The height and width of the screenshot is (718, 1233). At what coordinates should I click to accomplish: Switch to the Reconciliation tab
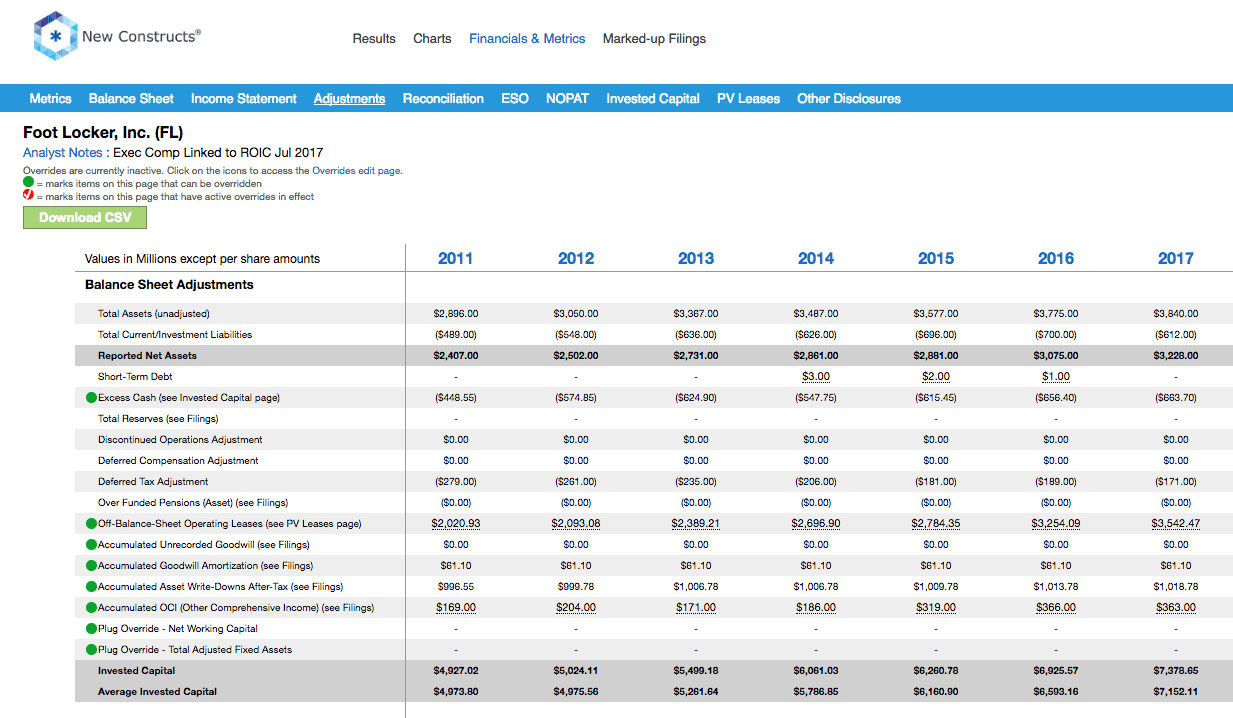443,98
